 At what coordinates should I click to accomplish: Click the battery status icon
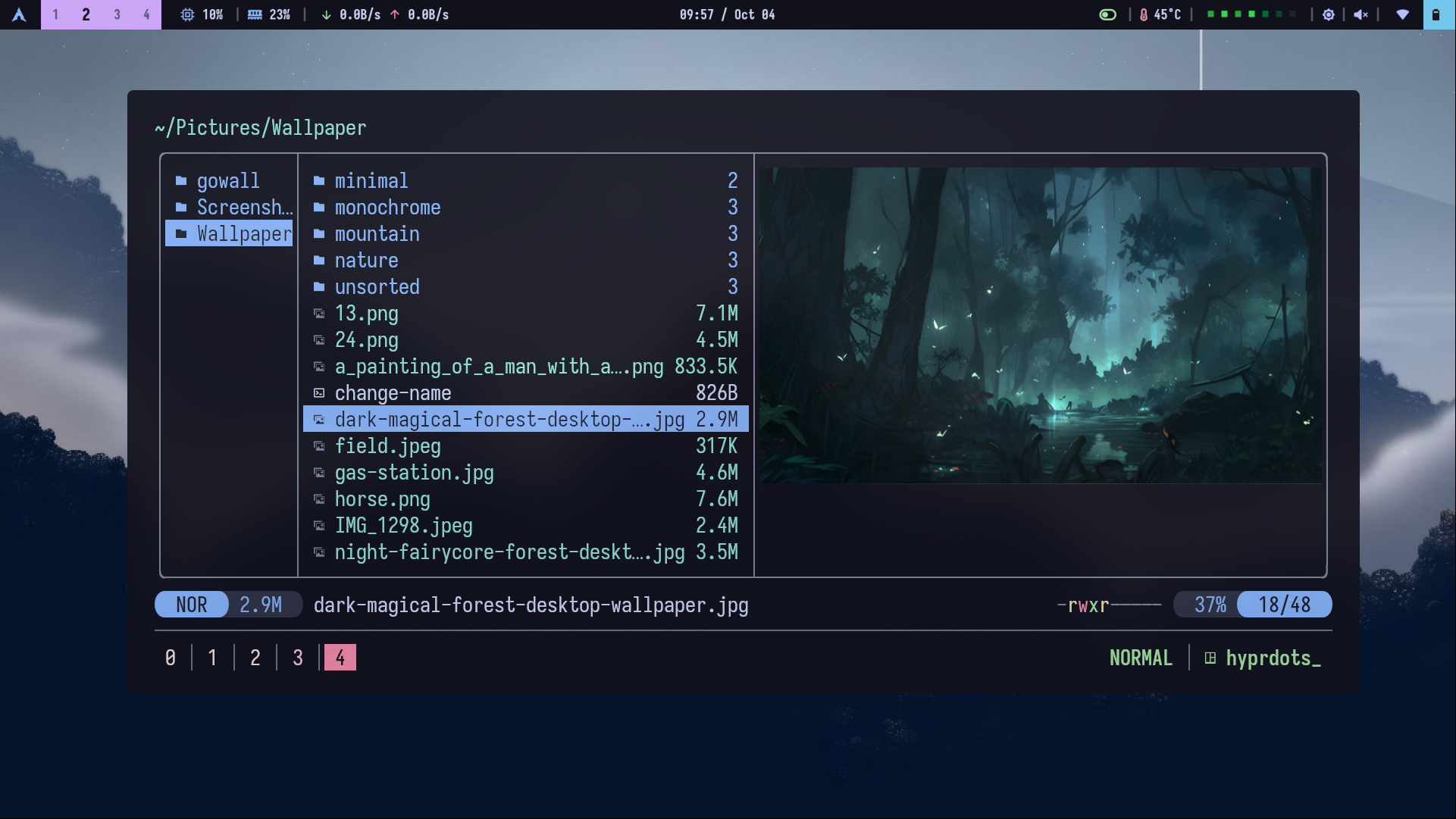coord(1436,14)
